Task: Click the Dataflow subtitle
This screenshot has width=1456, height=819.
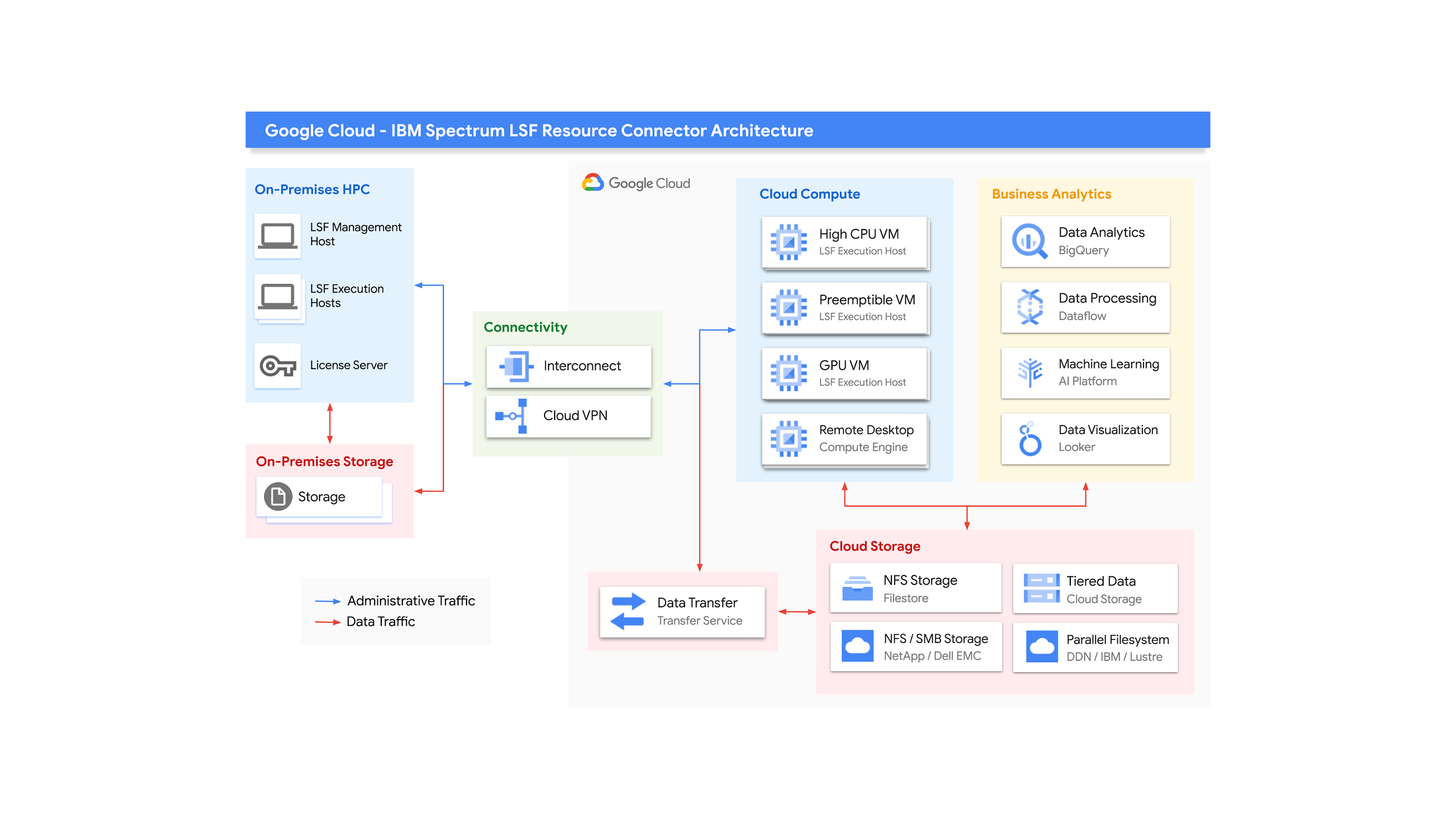Action: pyautogui.click(x=1082, y=316)
